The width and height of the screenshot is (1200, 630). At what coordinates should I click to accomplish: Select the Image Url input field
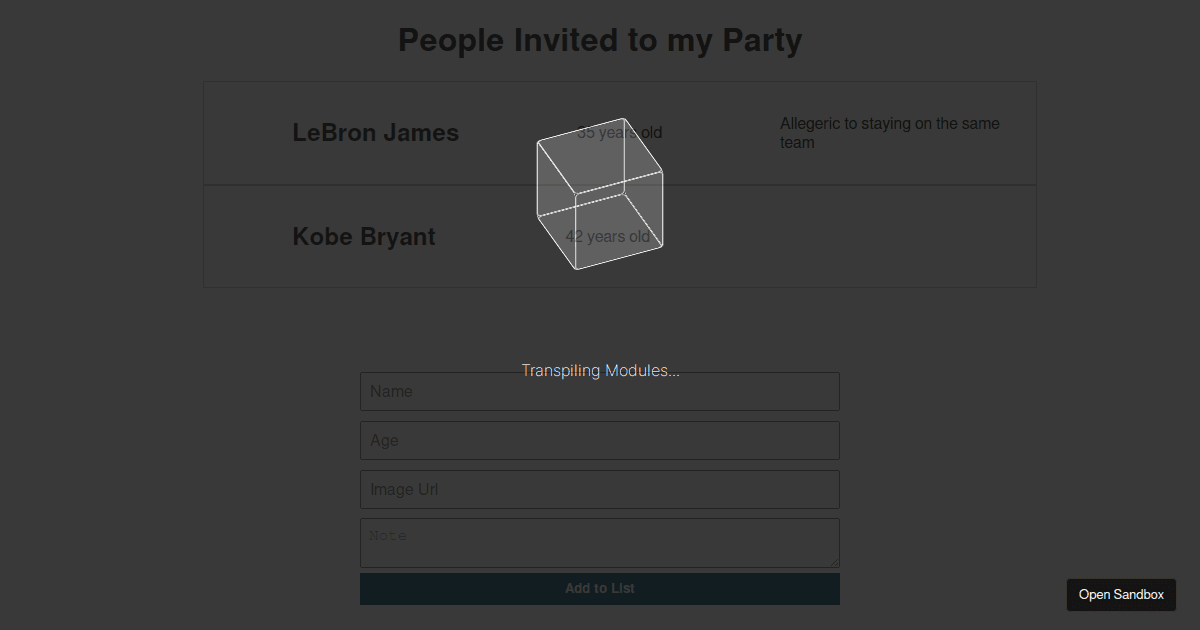pos(600,490)
